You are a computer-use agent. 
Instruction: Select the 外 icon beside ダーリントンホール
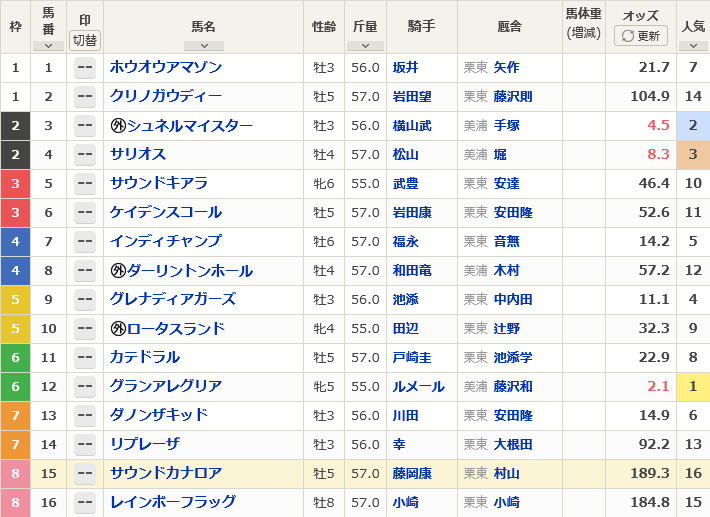[118, 271]
